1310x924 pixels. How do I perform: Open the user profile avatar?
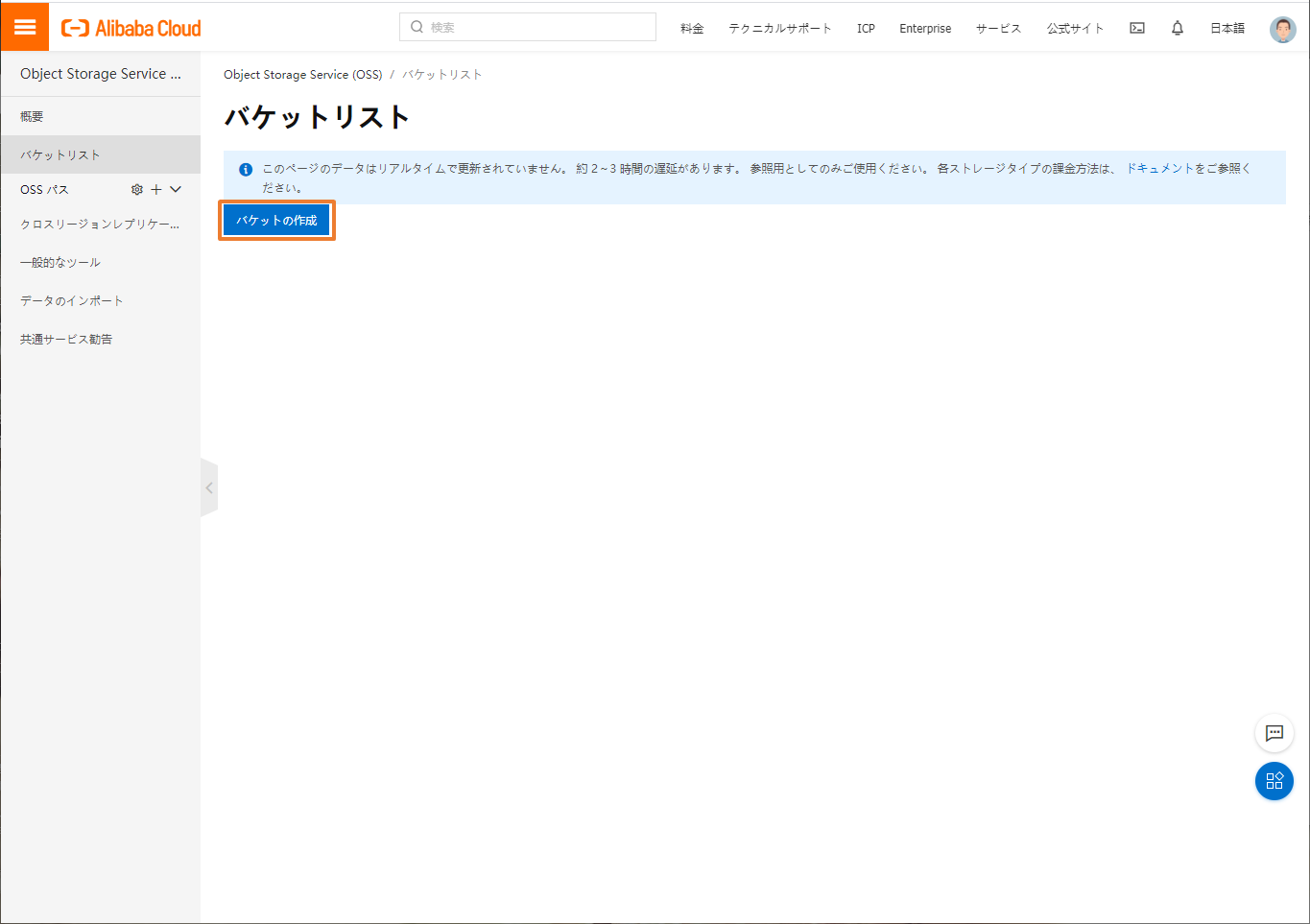tap(1282, 29)
